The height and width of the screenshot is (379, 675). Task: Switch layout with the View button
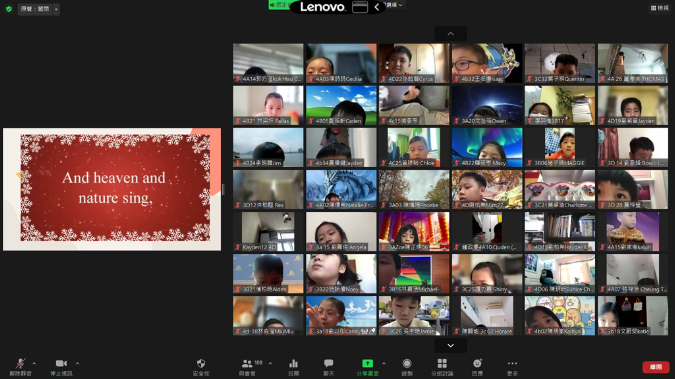[x=660, y=8]
